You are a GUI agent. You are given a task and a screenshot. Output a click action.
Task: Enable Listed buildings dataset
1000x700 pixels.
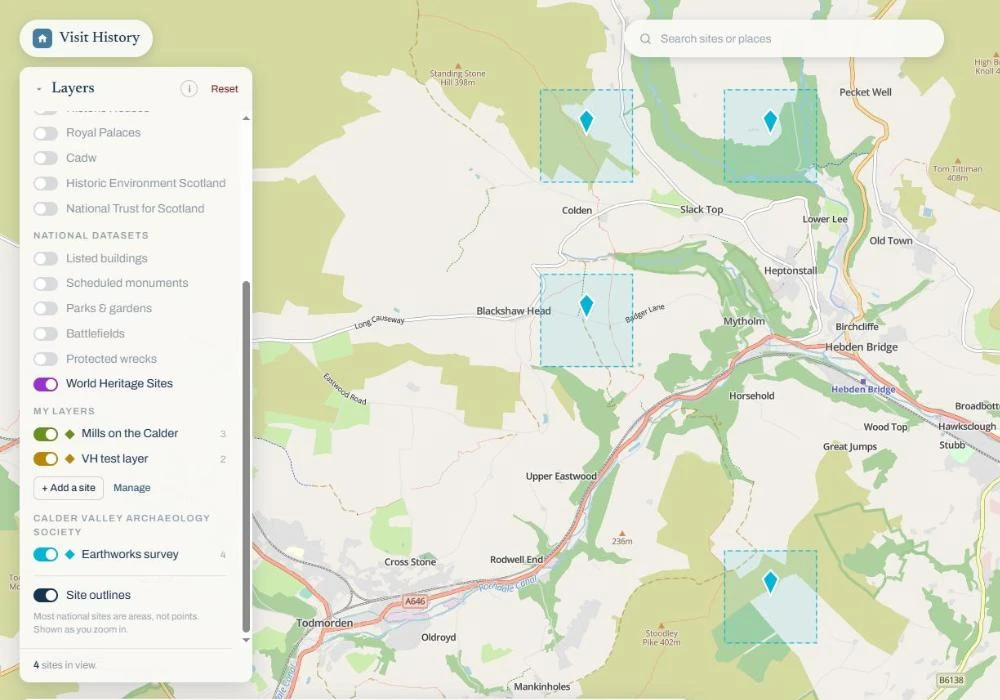point(45,258)
